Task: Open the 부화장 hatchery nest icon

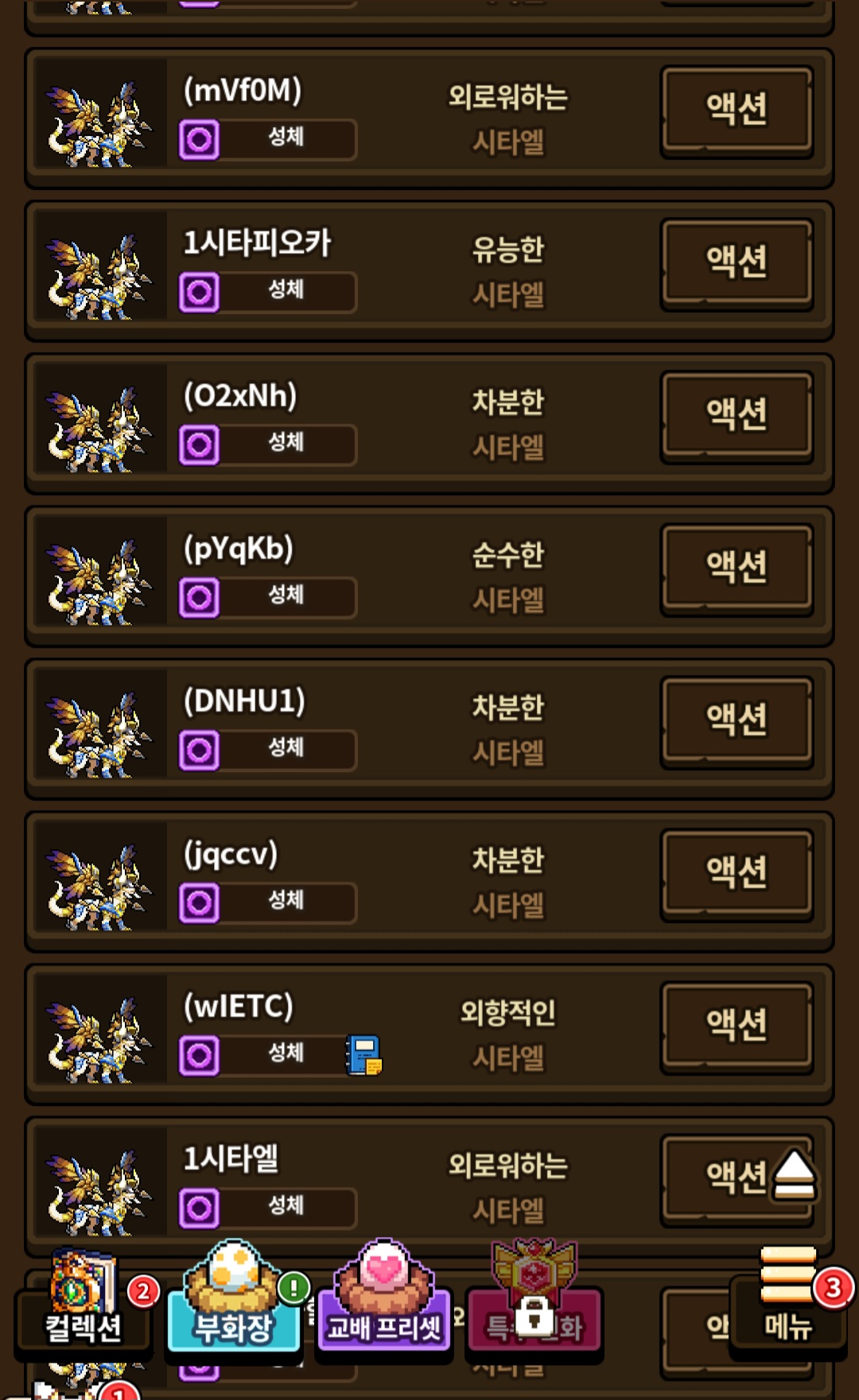Action: coord(234,1297)
